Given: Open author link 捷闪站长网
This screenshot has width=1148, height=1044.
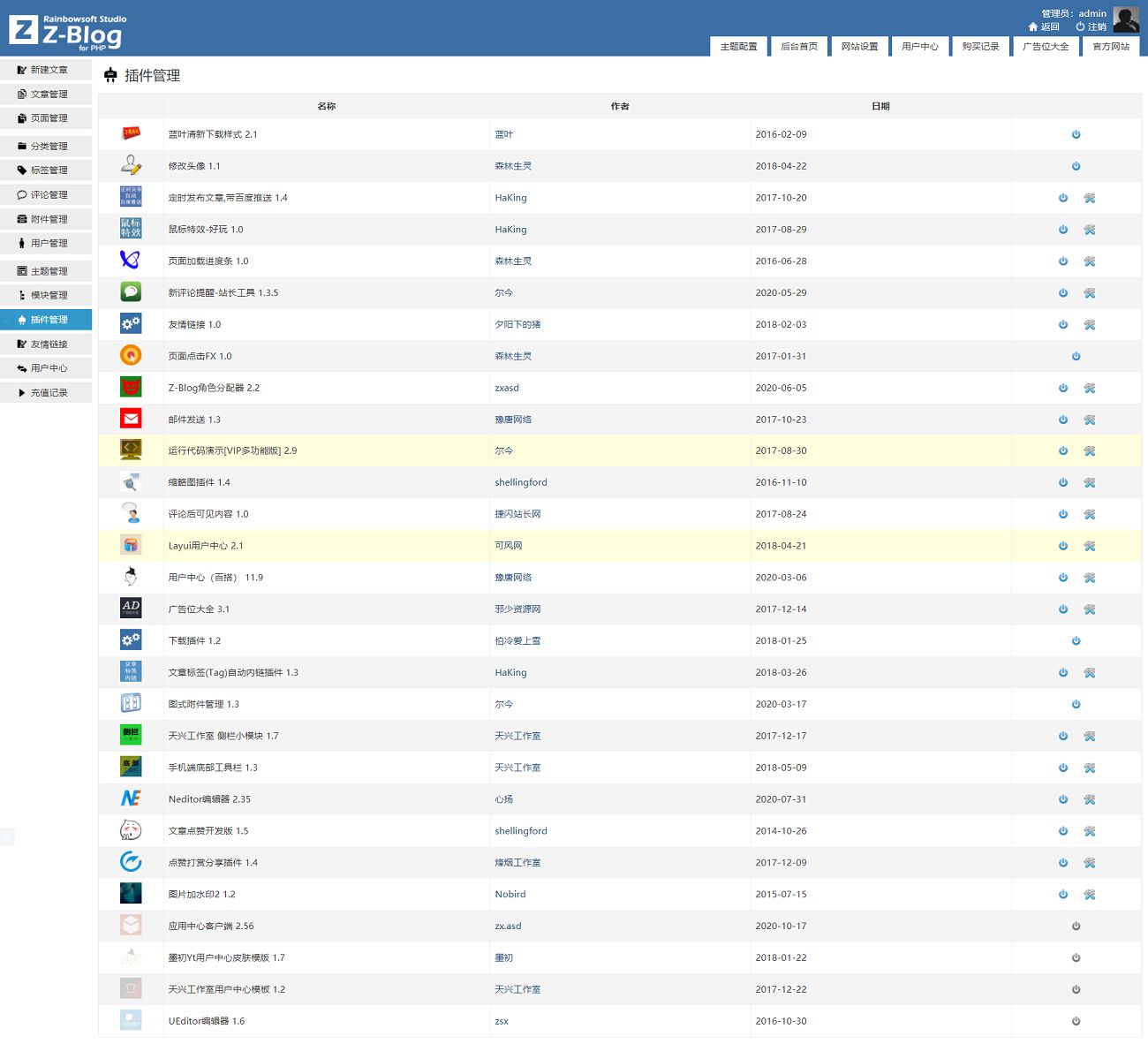Looking at the screenshot, I should [517, 514].
